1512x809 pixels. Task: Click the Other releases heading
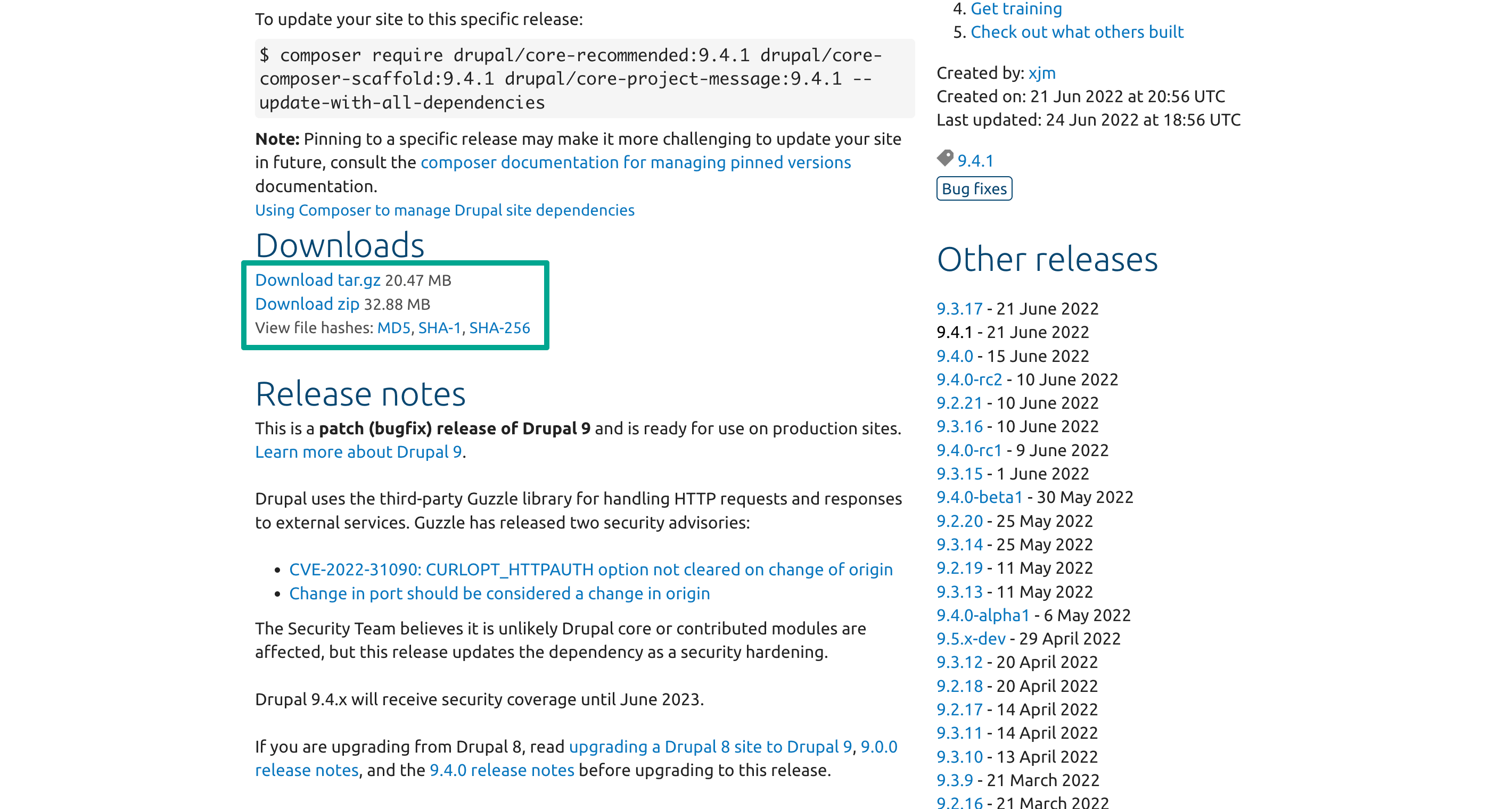tap(1047, 259)
